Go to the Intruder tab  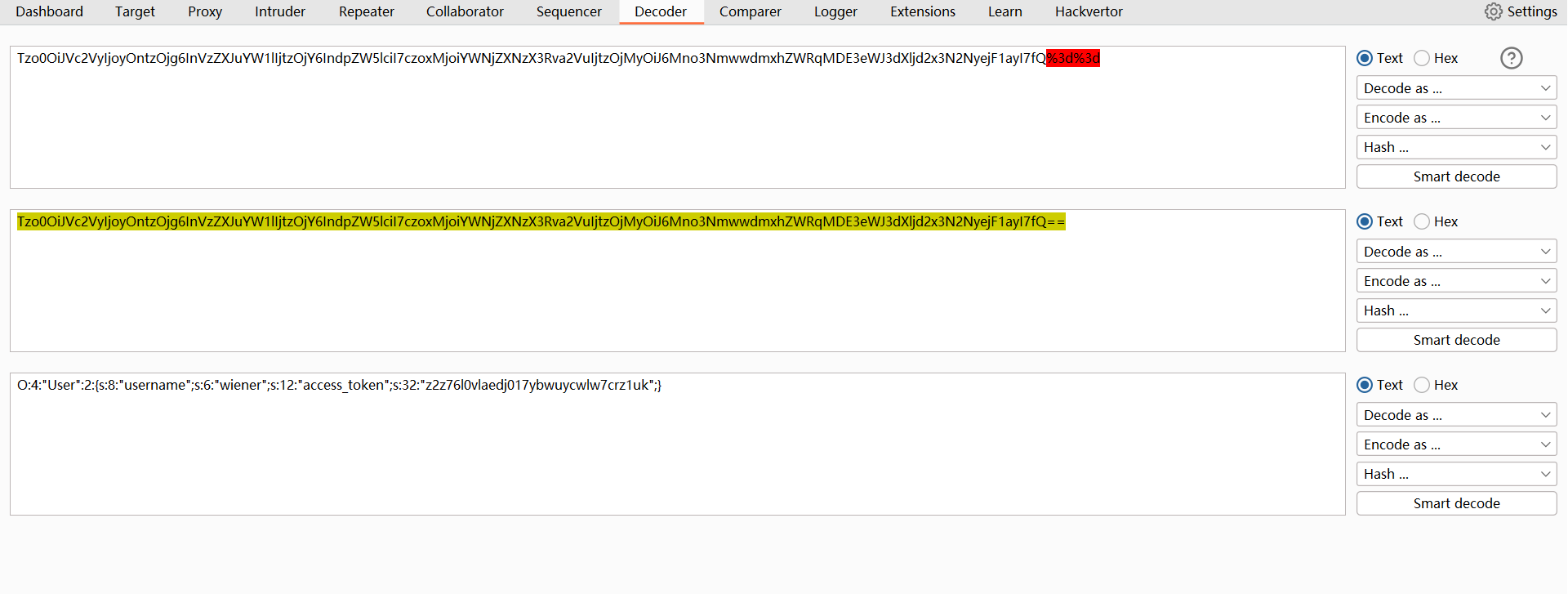pos(280,11)
